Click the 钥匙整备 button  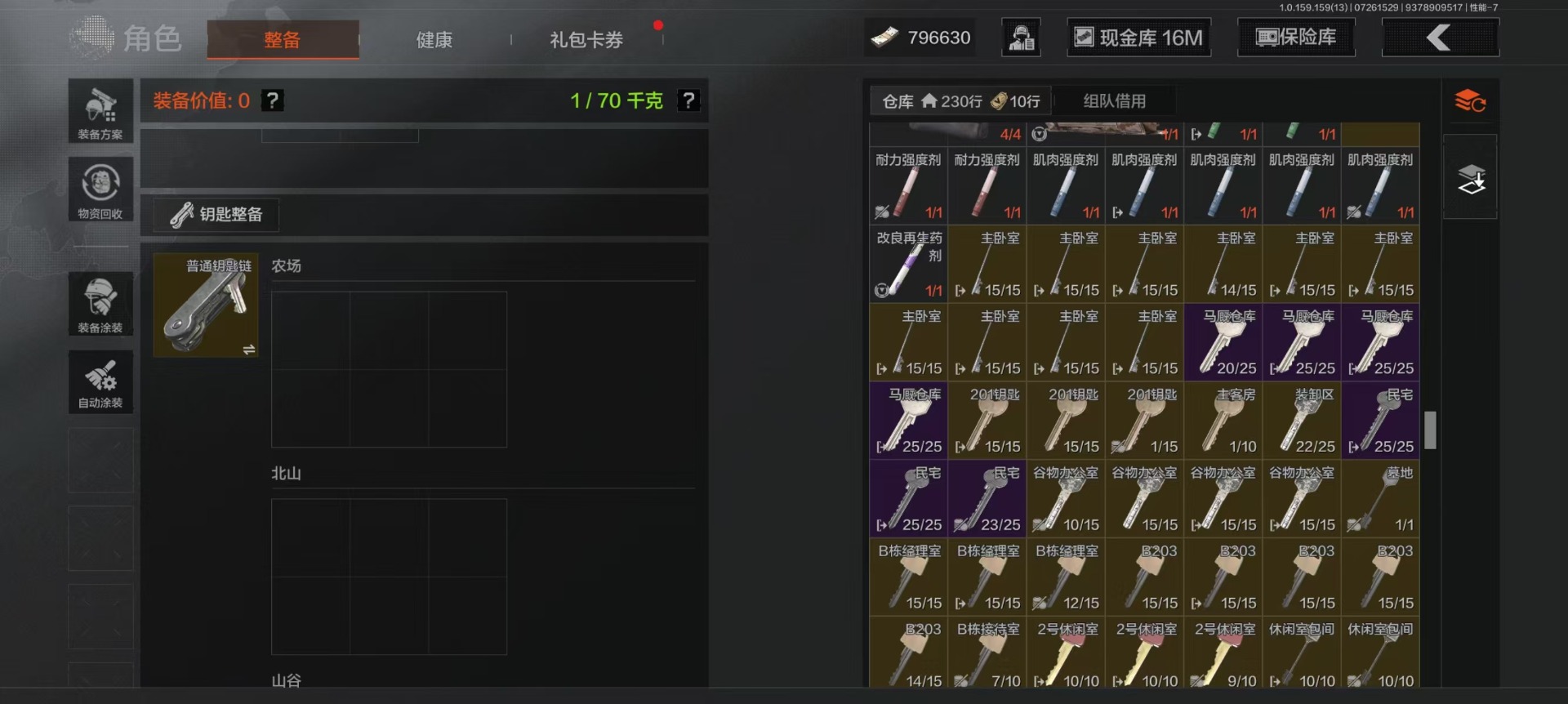(216, 214)
